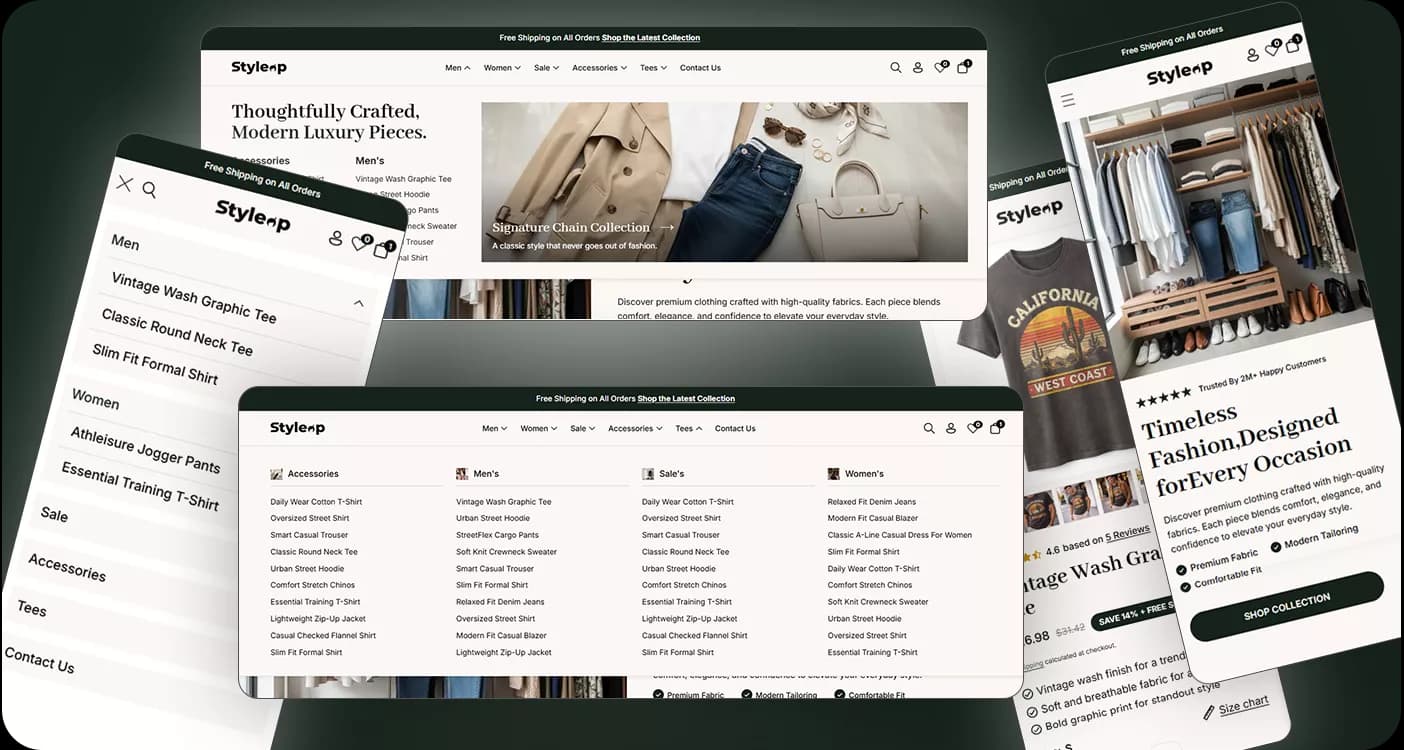Click Accessories column icon in mega menu
Viewport: 1404px width, 750px height.
coord(276,474)
